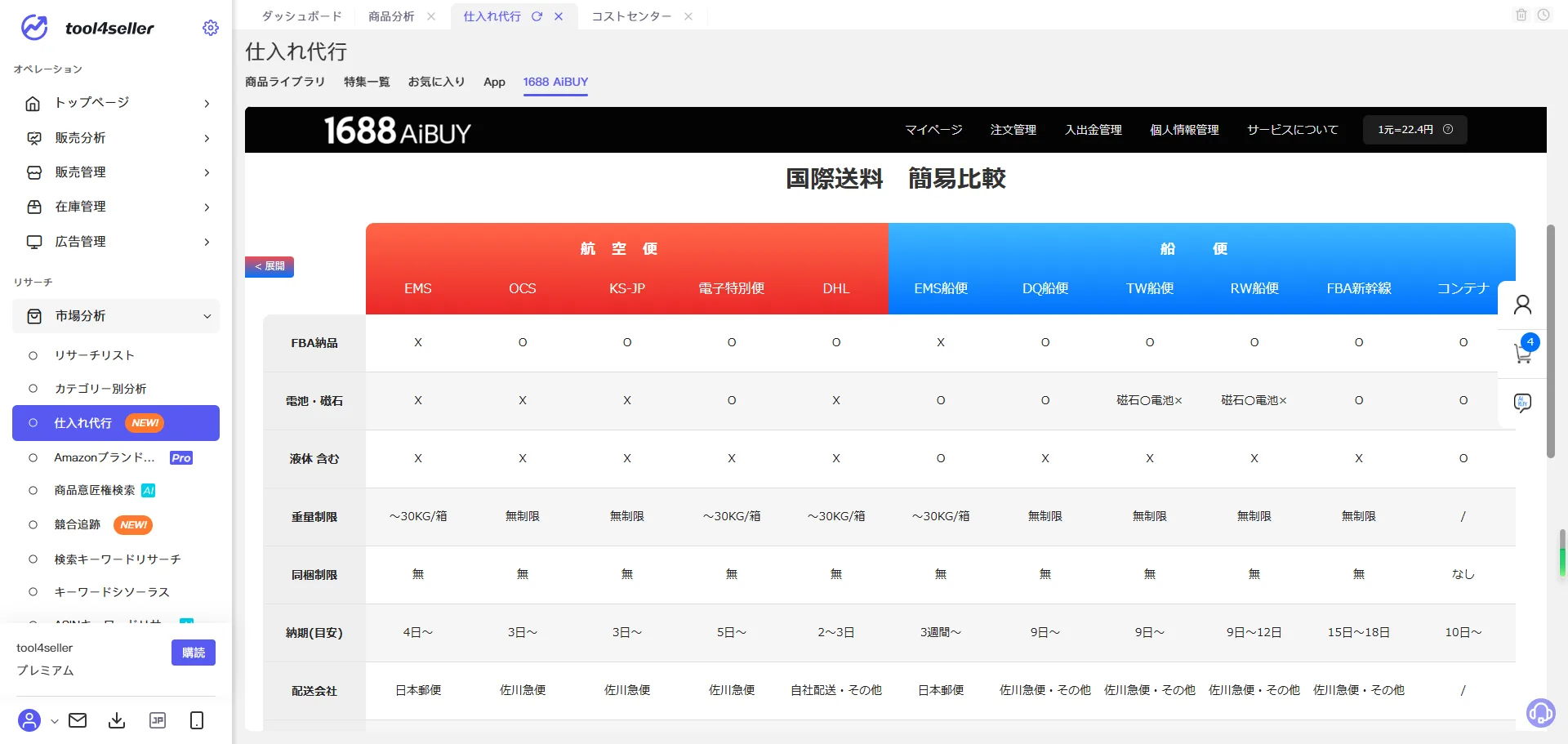1568x744 pixels.
Task: Click the trash icon in top right
Action: [x=1521, y=15]
